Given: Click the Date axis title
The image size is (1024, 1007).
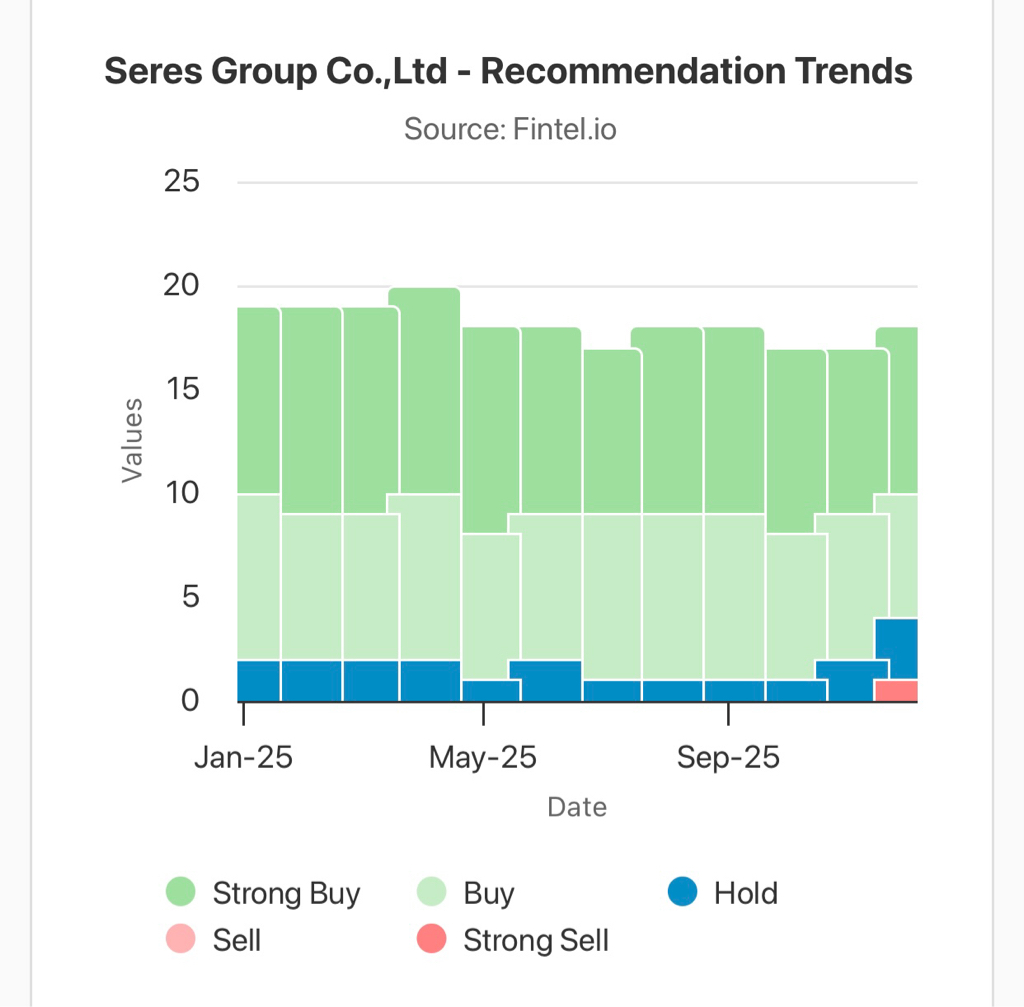Looking at the screenshot, I should point(577,807).
